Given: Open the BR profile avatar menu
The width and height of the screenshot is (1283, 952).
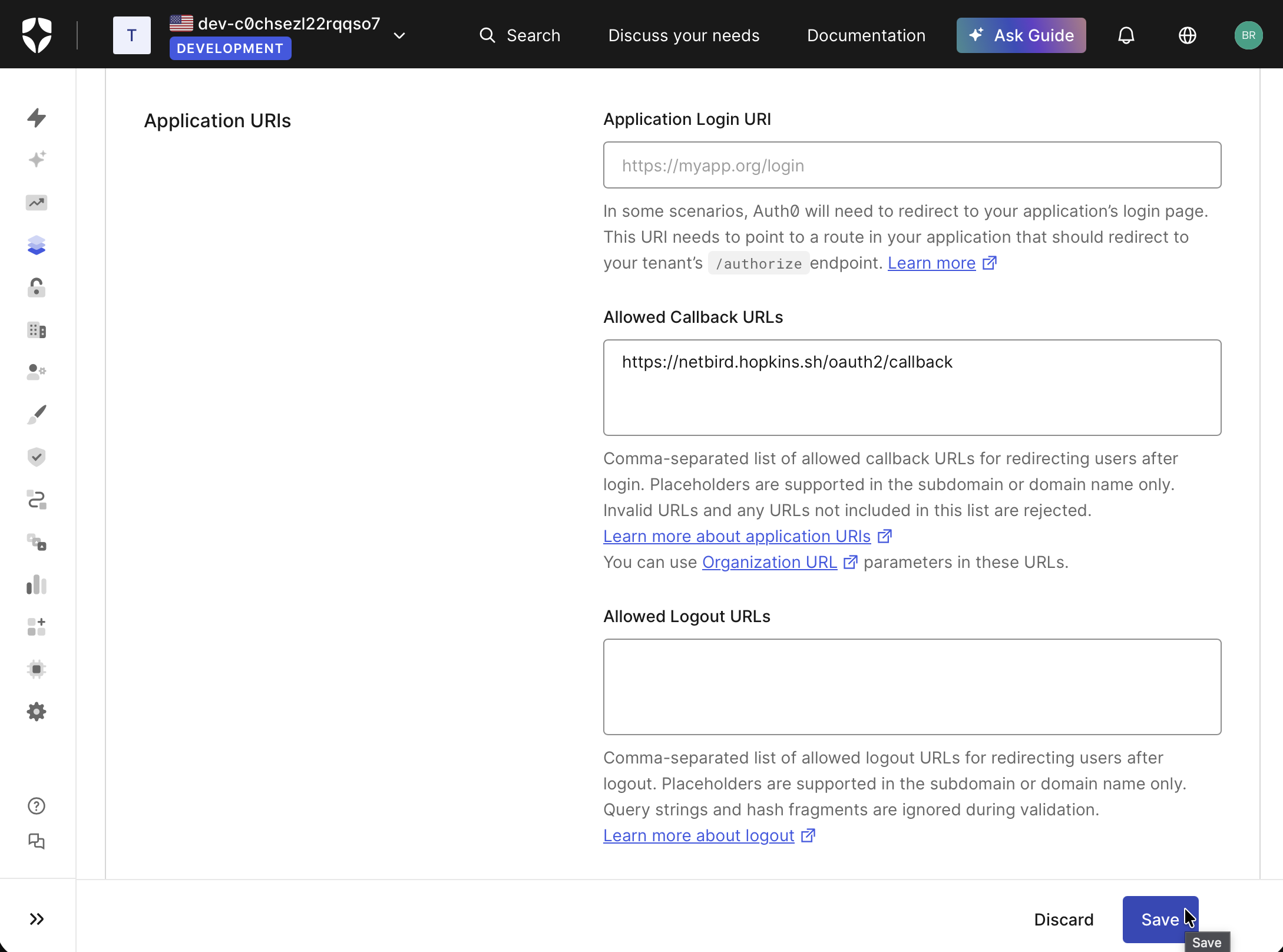Looking at the screenshot, I should [x=1249, y=35].
